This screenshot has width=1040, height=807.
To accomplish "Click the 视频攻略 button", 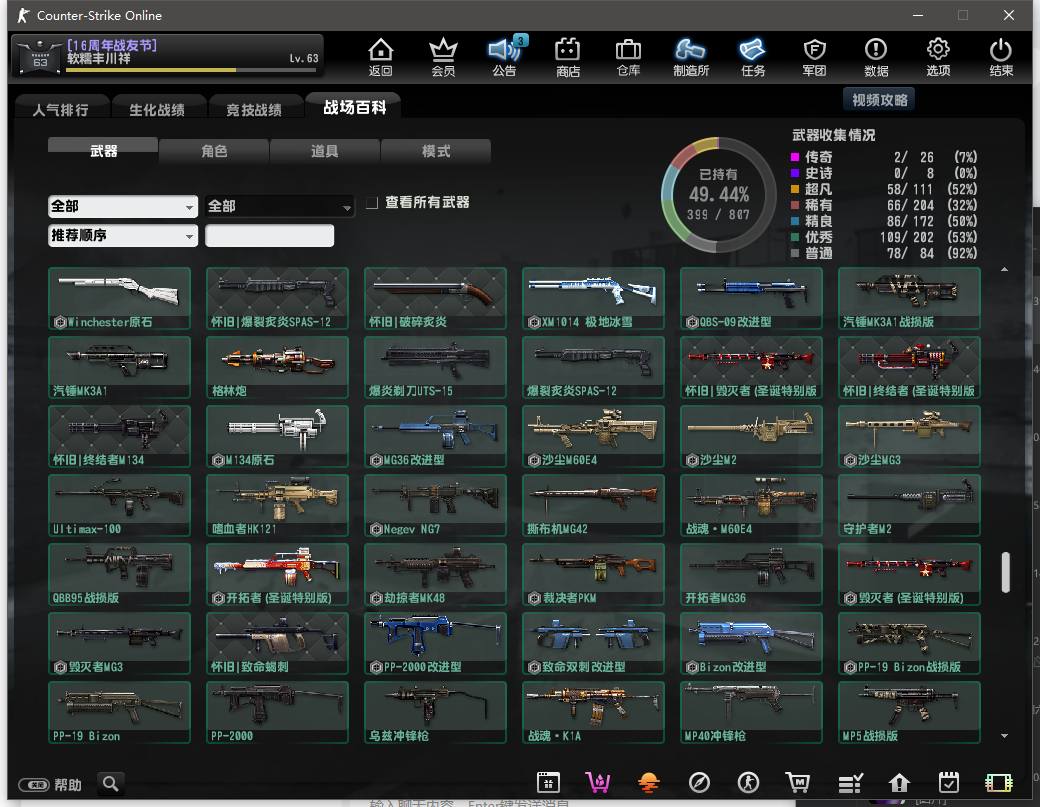I will pos(879,100).
